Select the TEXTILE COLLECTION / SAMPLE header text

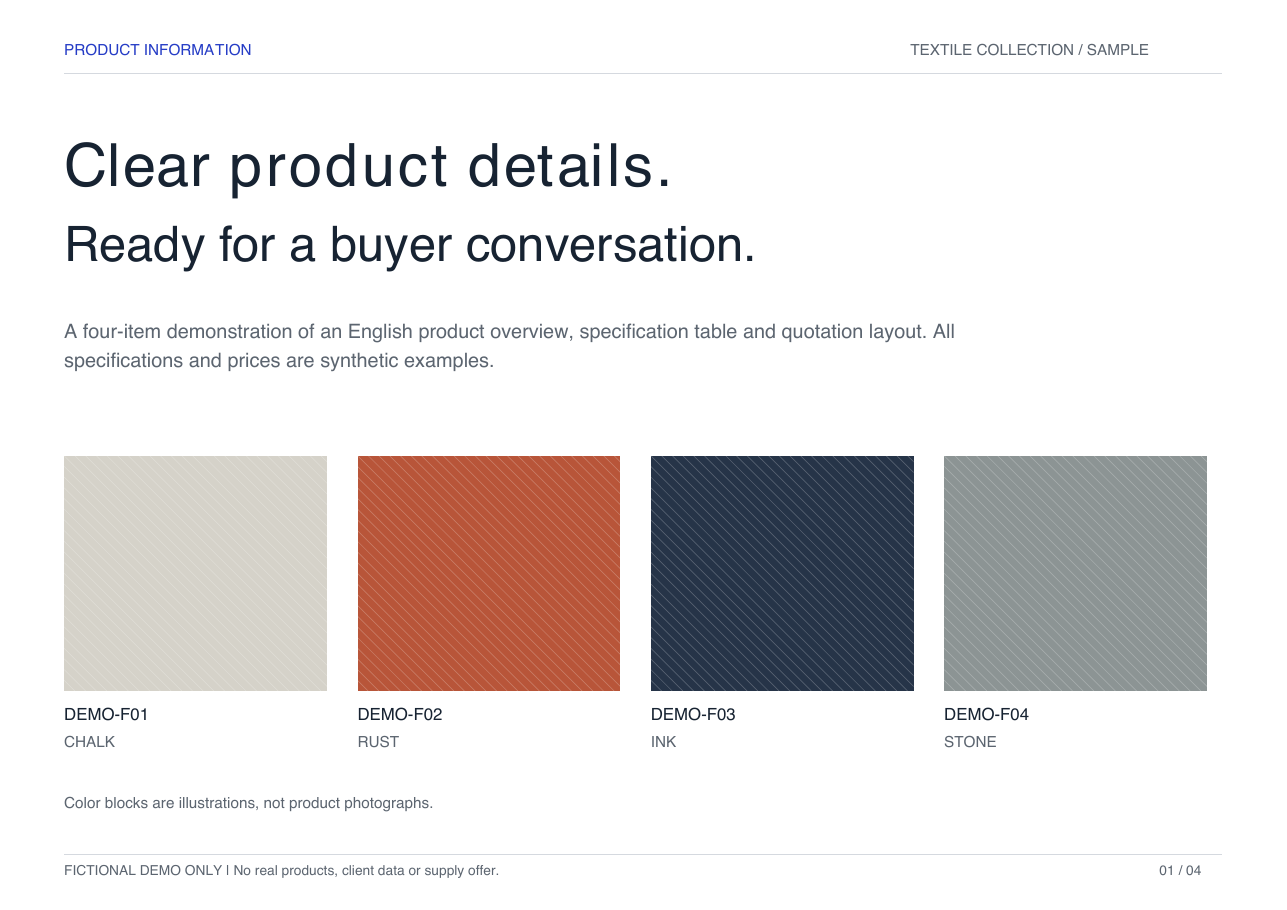(x=1029, y=50)
